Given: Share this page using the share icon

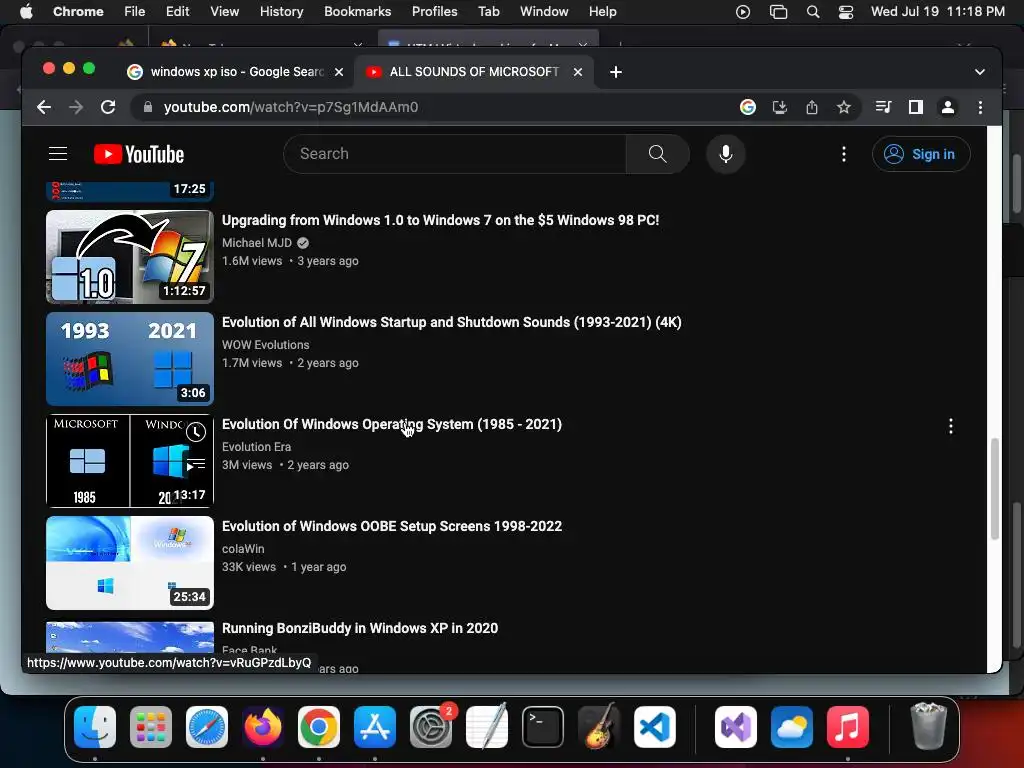Looking at the screenshot, I should pos(812,107).
